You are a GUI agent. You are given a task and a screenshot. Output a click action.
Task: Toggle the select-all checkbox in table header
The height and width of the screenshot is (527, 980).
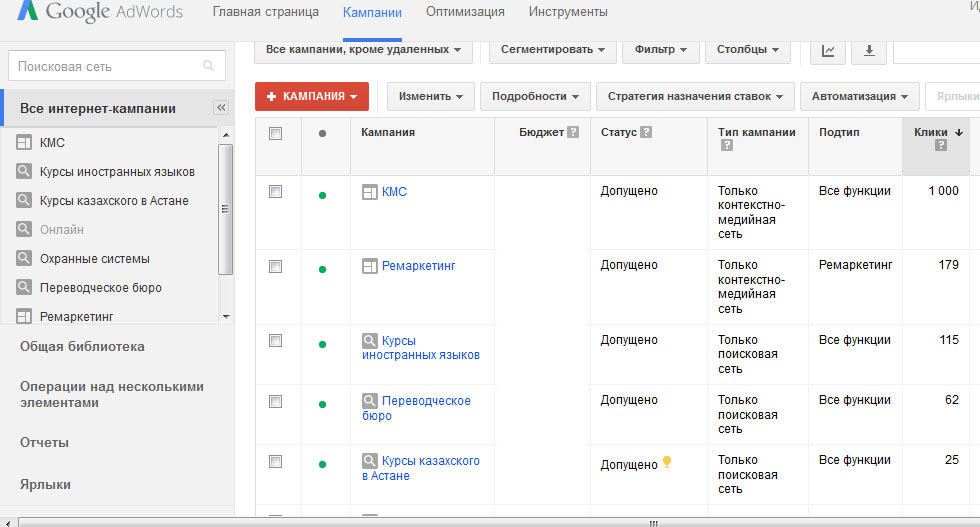point(276,133)
